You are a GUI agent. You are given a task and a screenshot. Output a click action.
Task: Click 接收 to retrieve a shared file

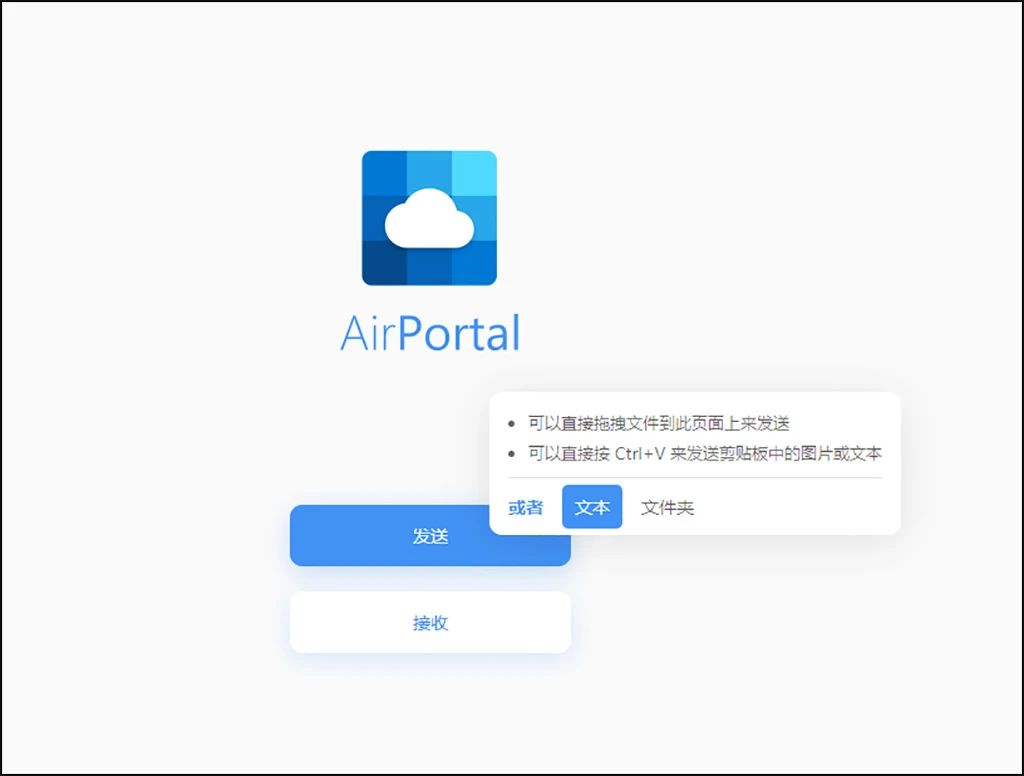click(x=430, y=622)
